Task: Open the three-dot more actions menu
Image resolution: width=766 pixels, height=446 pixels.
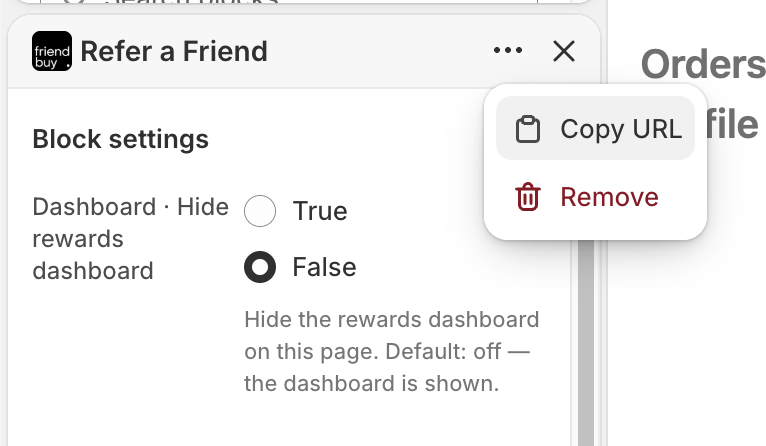Action: 508,50
